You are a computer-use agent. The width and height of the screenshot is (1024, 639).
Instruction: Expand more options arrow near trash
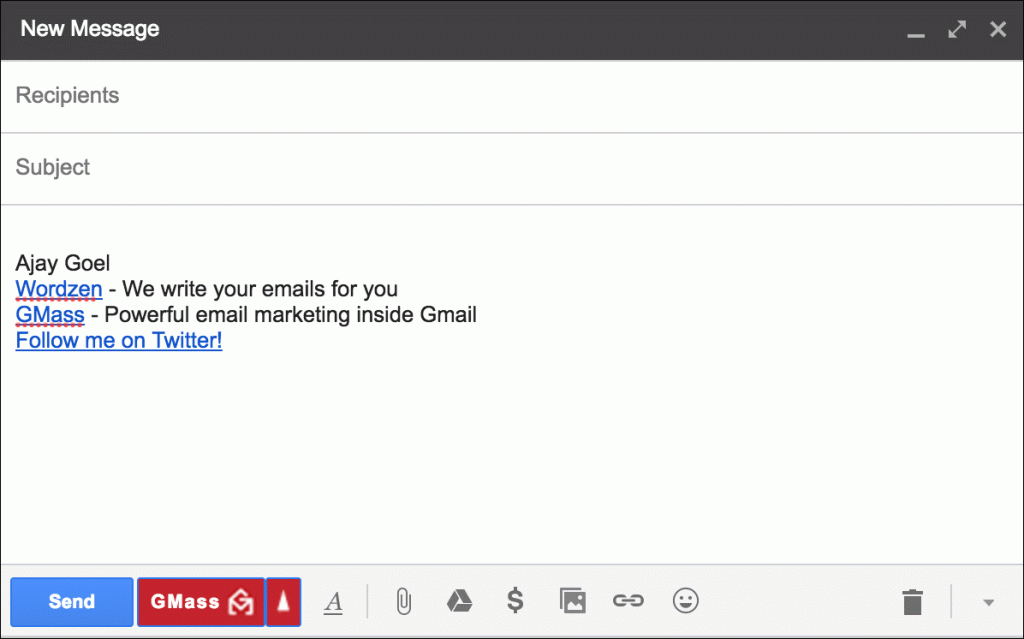988,602
